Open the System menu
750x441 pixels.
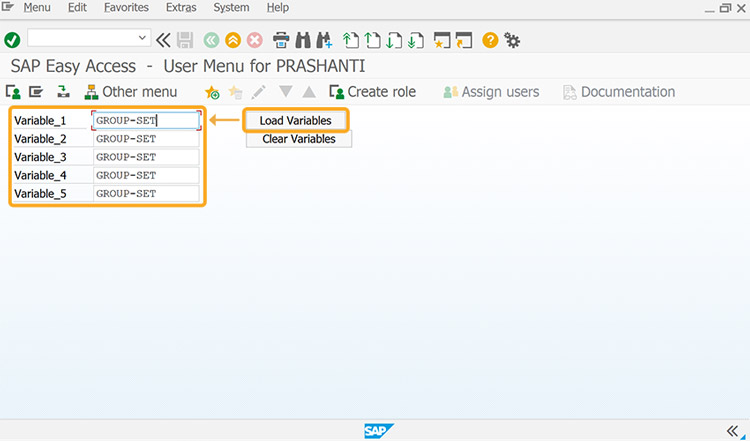click(x=231, y=8)
